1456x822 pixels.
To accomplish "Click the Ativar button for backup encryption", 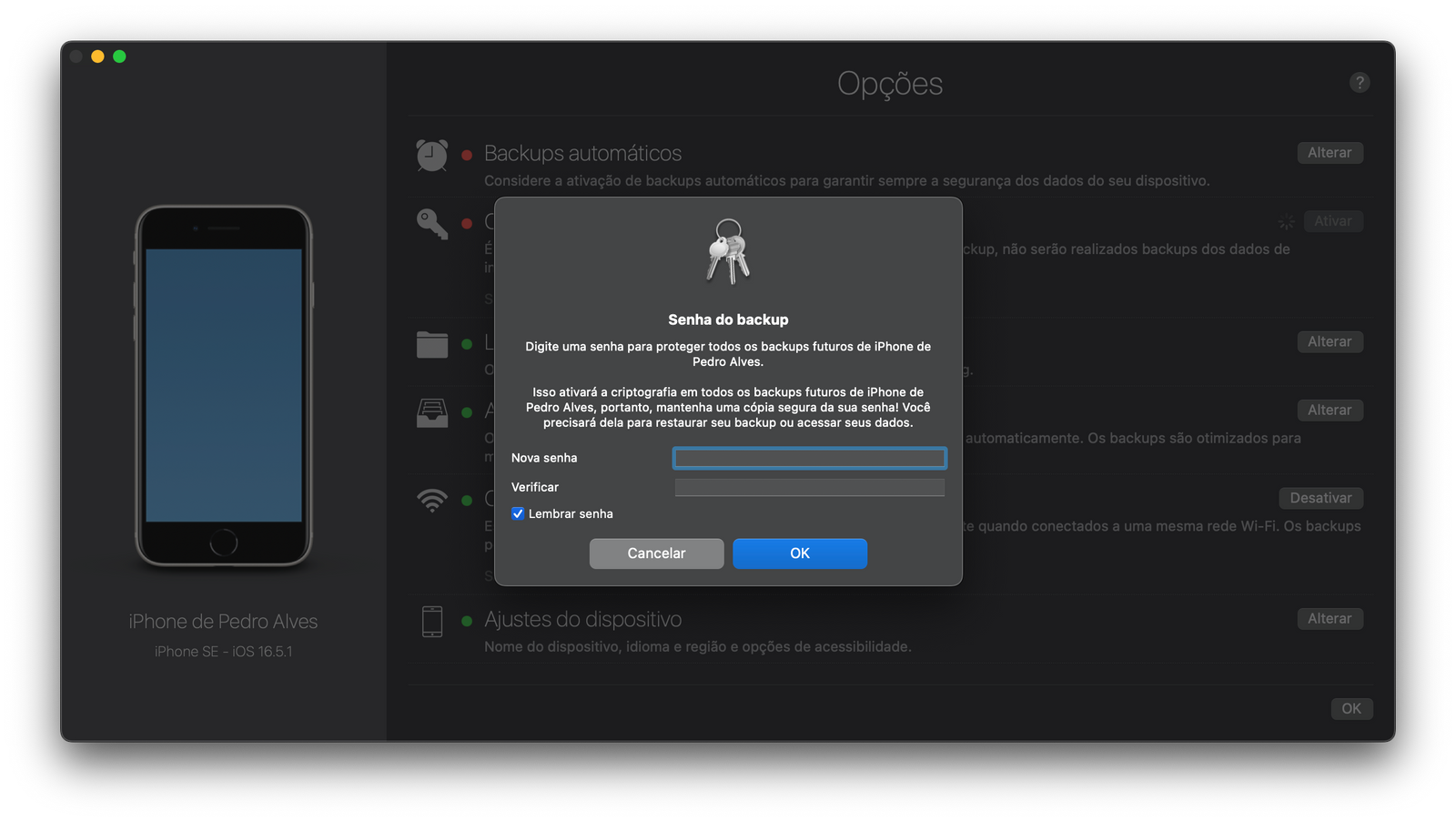I will point(1333,221).
